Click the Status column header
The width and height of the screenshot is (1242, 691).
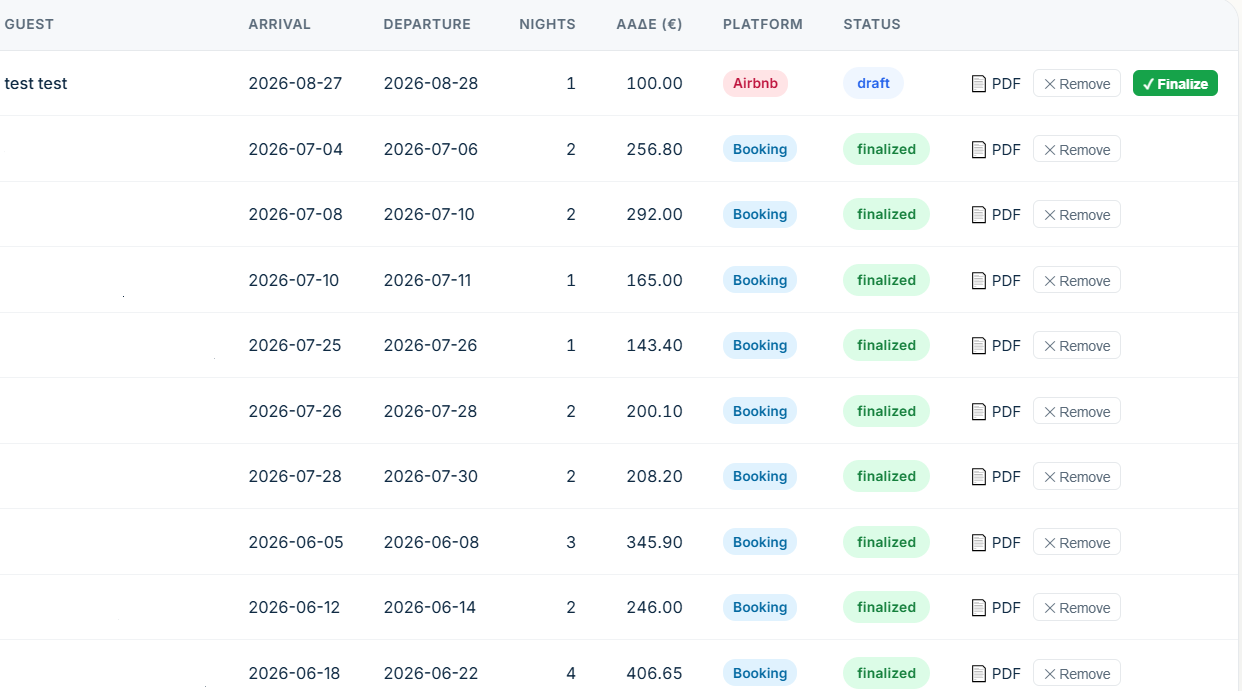point(872,24)
